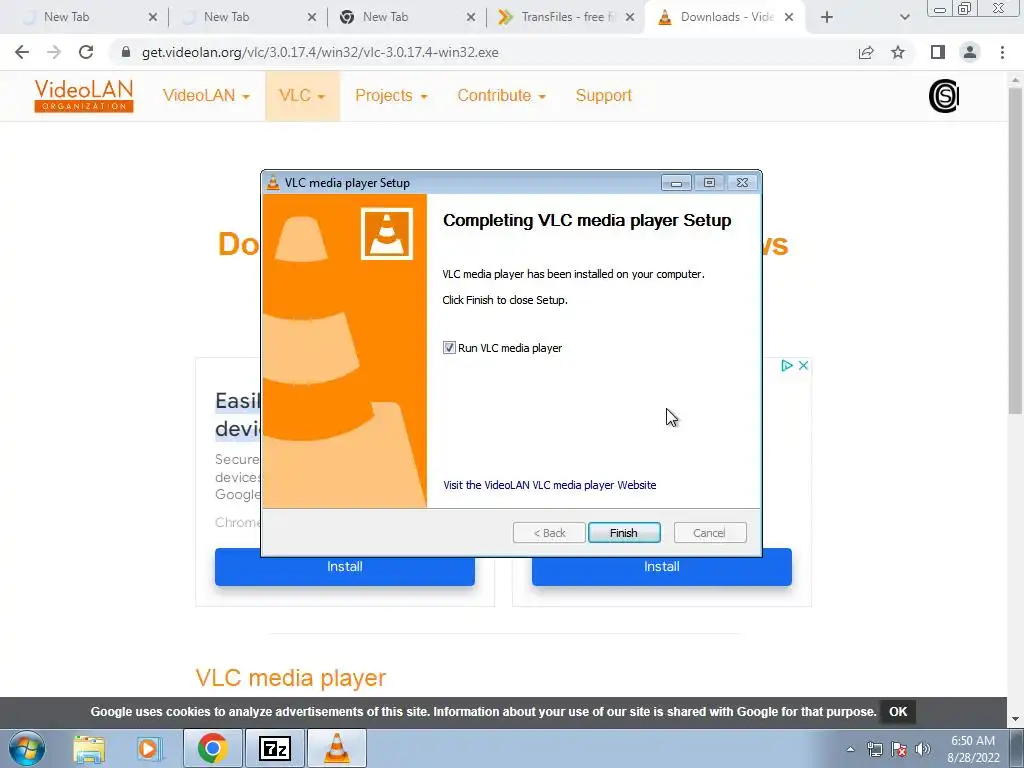Click the Finish button in VLC Setup

[x=624, y=533]
